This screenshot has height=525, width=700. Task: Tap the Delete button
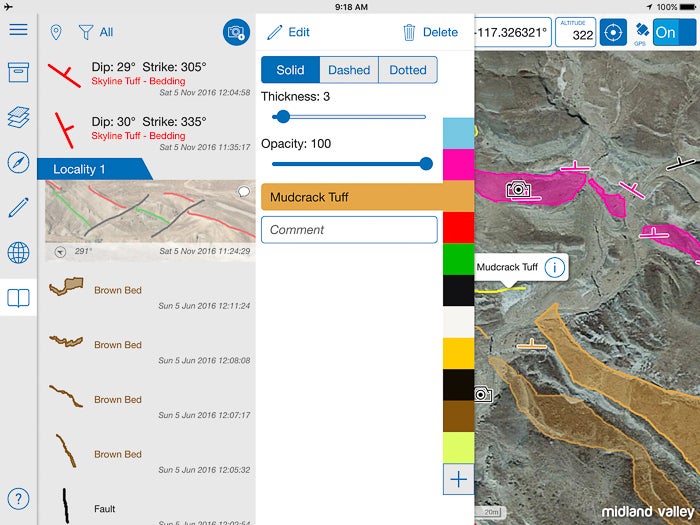[430, 32]
